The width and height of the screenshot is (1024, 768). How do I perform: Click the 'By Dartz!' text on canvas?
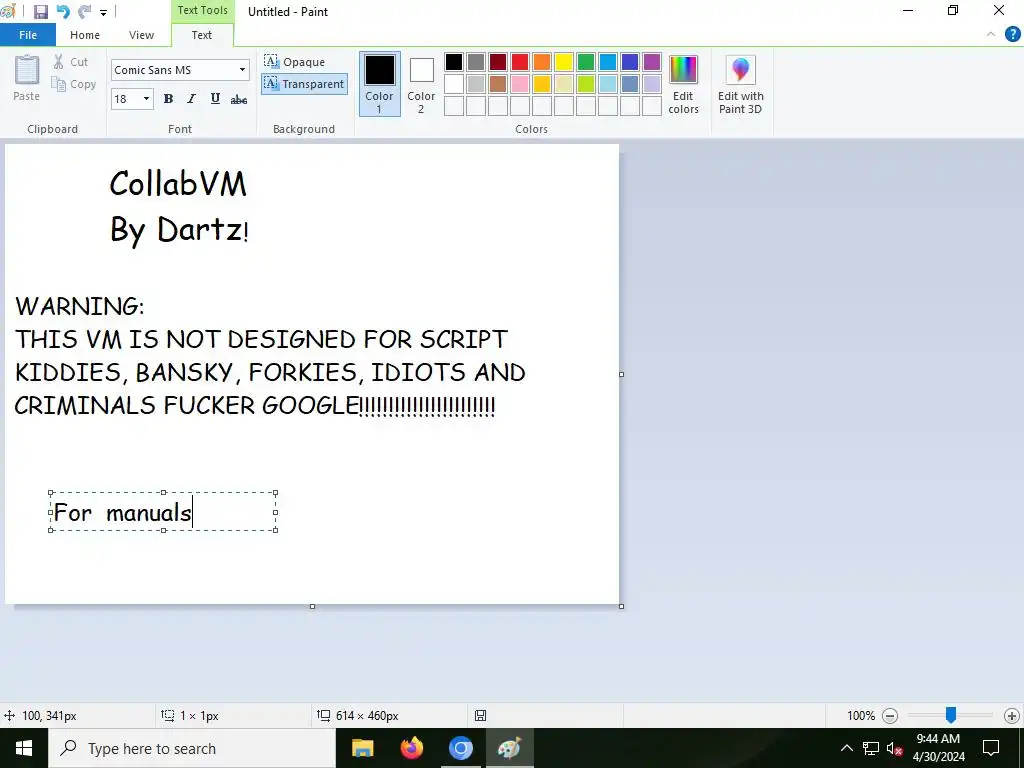tap(179, 231)
